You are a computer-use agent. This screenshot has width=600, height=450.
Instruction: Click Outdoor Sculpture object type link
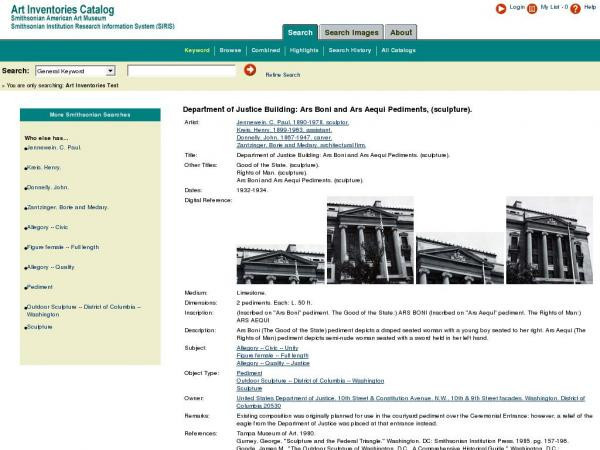[310, 381]
